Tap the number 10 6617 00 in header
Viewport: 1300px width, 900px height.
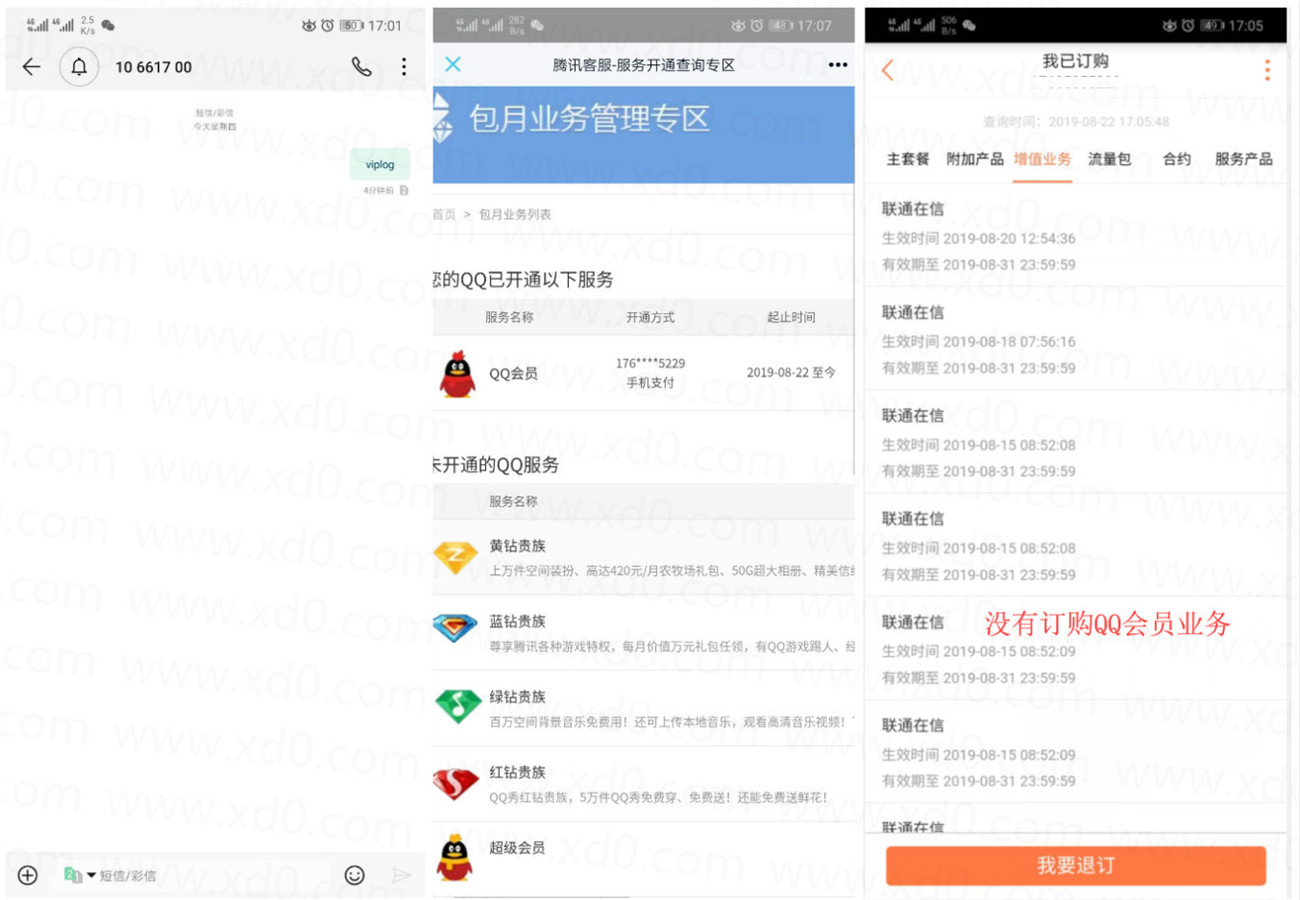click(x=154, y=67)
